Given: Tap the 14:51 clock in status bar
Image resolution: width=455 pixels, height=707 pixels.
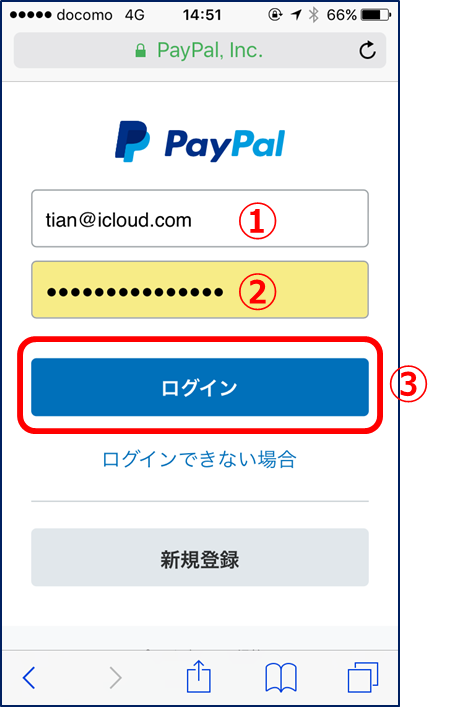Looking at the screenshot, I should [202, 15].
